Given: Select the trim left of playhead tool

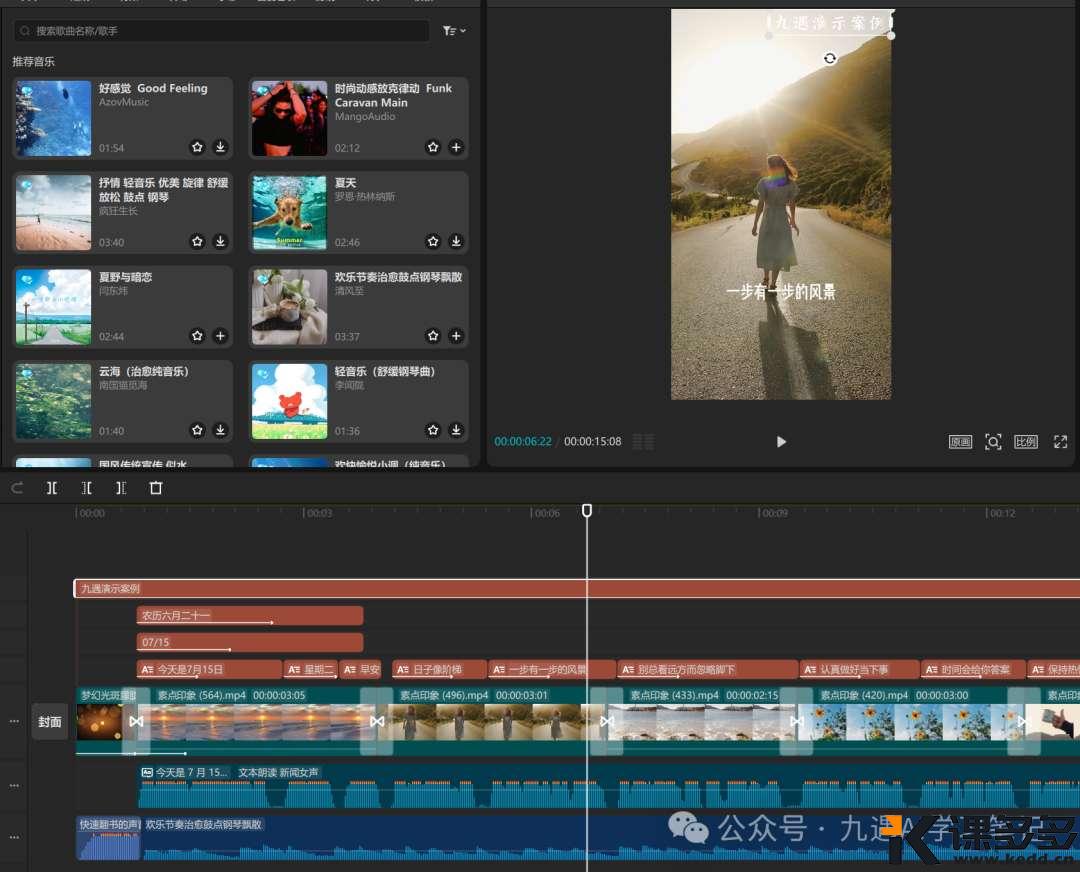Looking at the screenshot, I should [x=87, y=488].
